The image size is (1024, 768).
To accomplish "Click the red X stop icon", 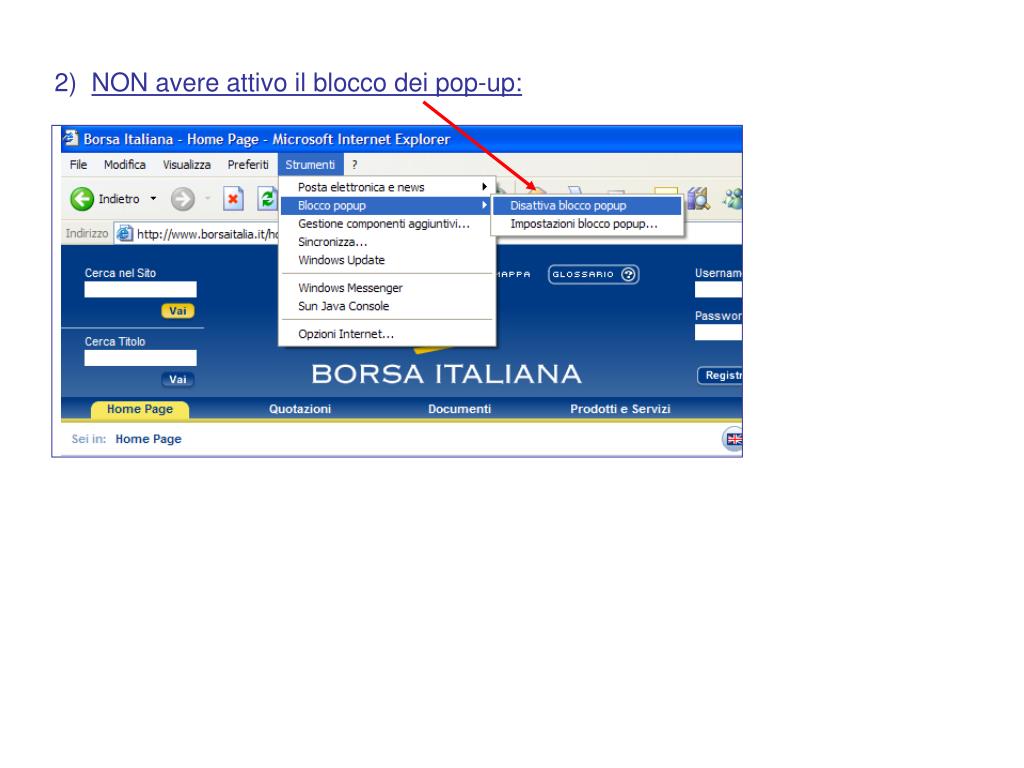I will 232,199.
